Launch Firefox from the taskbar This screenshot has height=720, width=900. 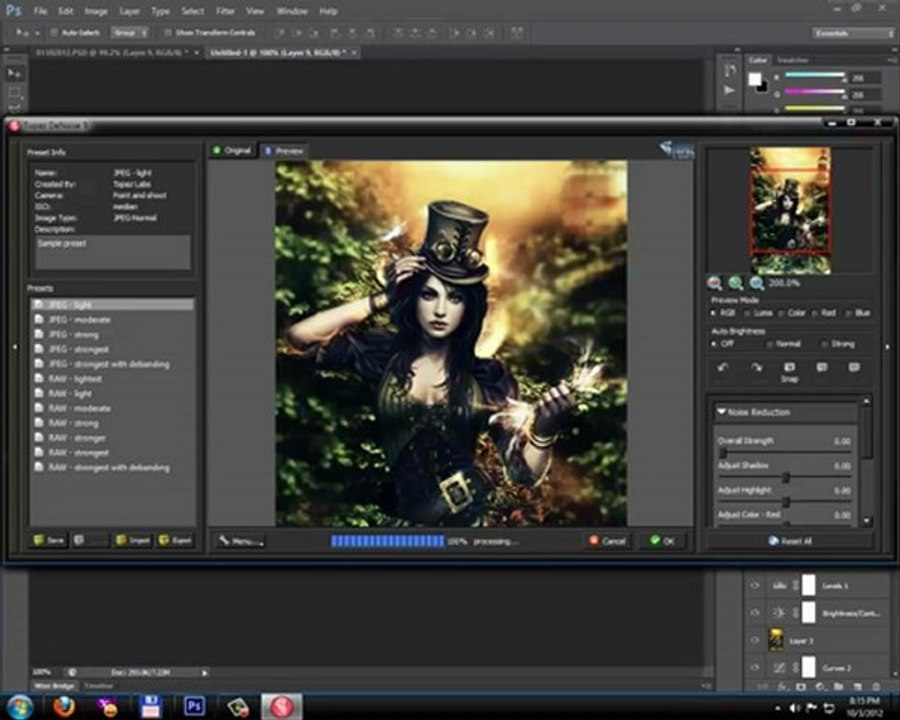pos(64,707)
